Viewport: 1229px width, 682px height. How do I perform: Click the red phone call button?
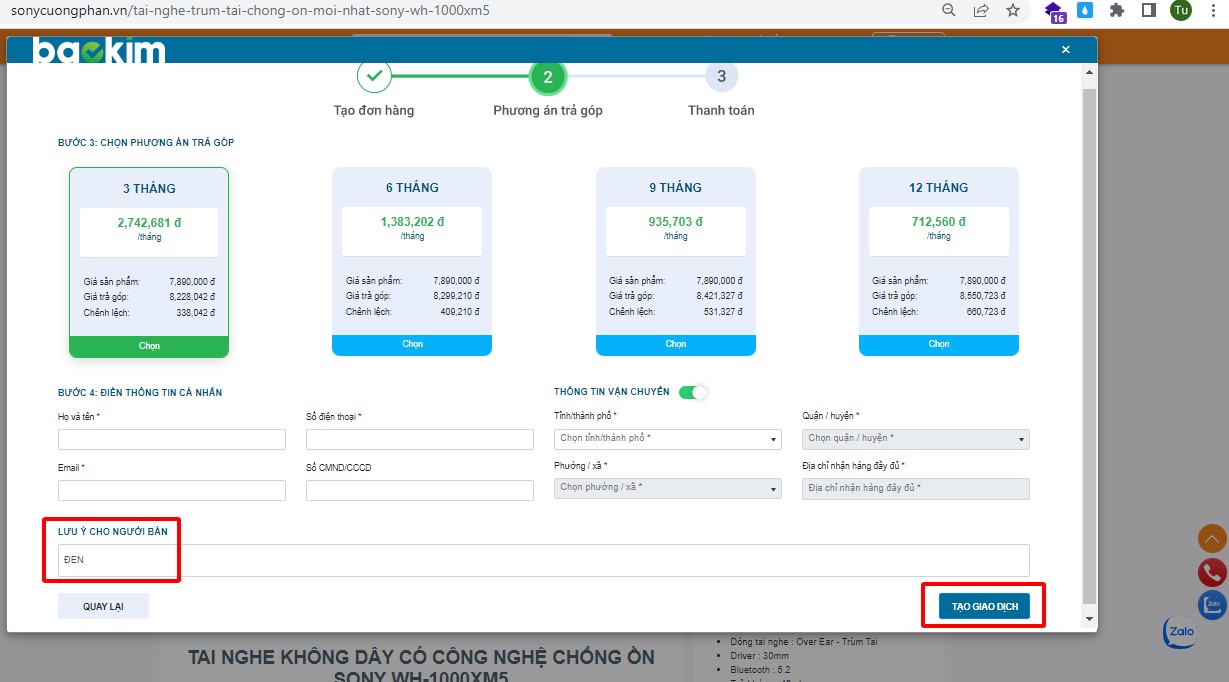pos(1212,572)
